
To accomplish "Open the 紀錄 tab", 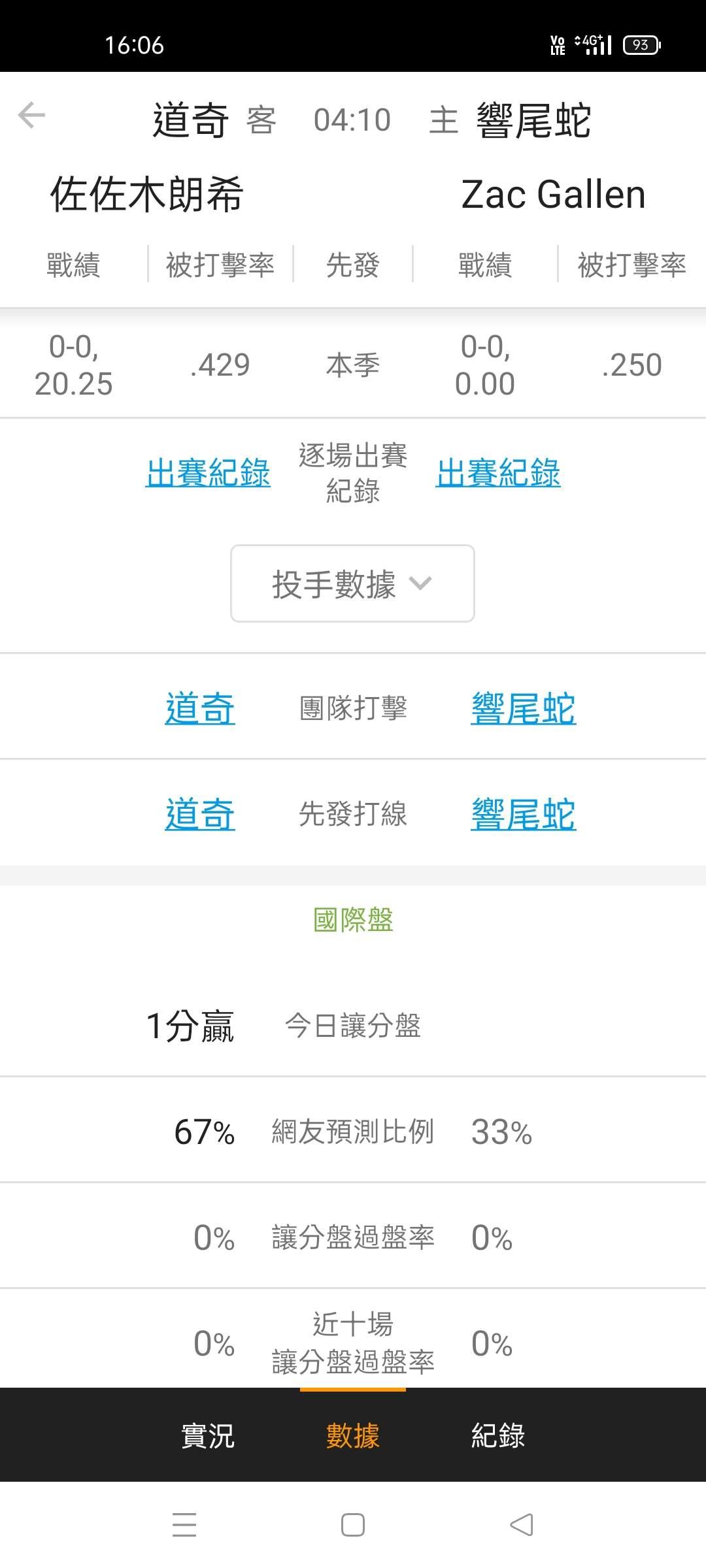I will click(498, 1436).
